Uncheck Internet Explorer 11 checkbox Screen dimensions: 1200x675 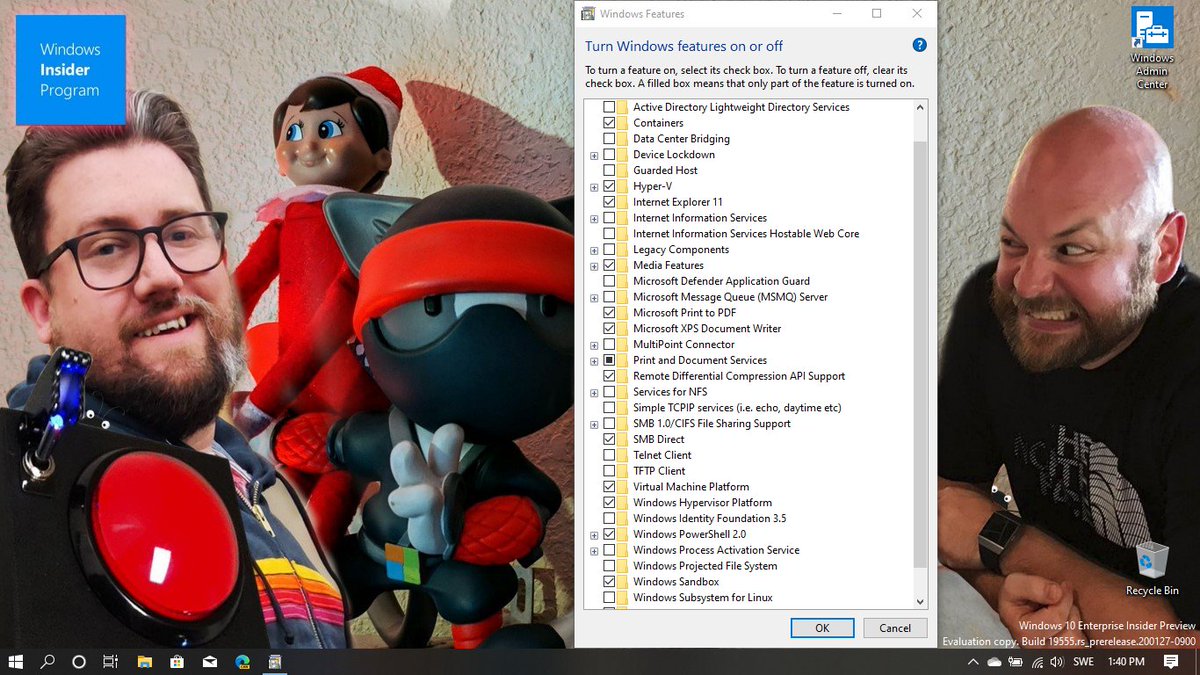click(609, 202)
